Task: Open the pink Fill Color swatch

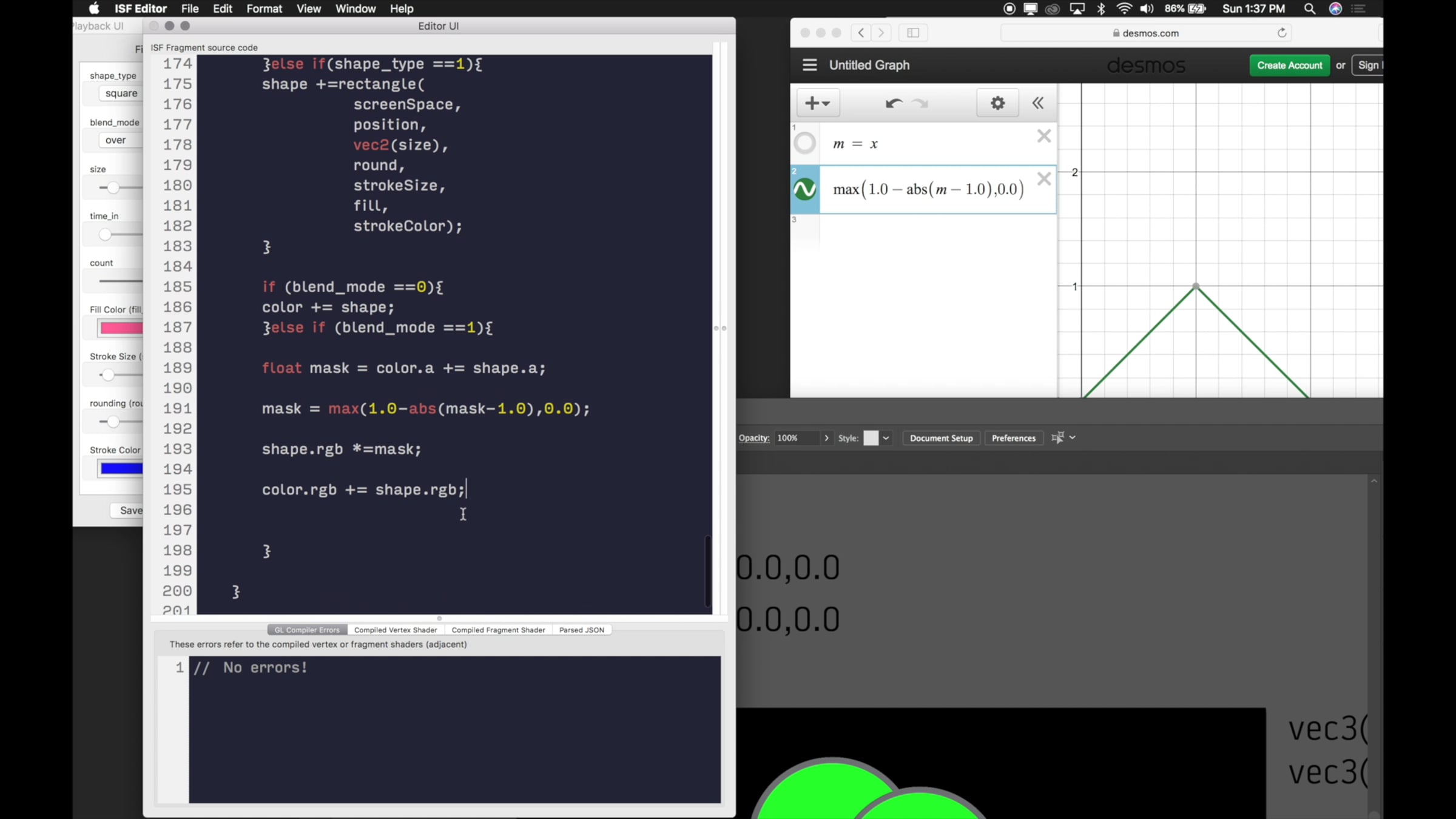Action: (121, 328)
